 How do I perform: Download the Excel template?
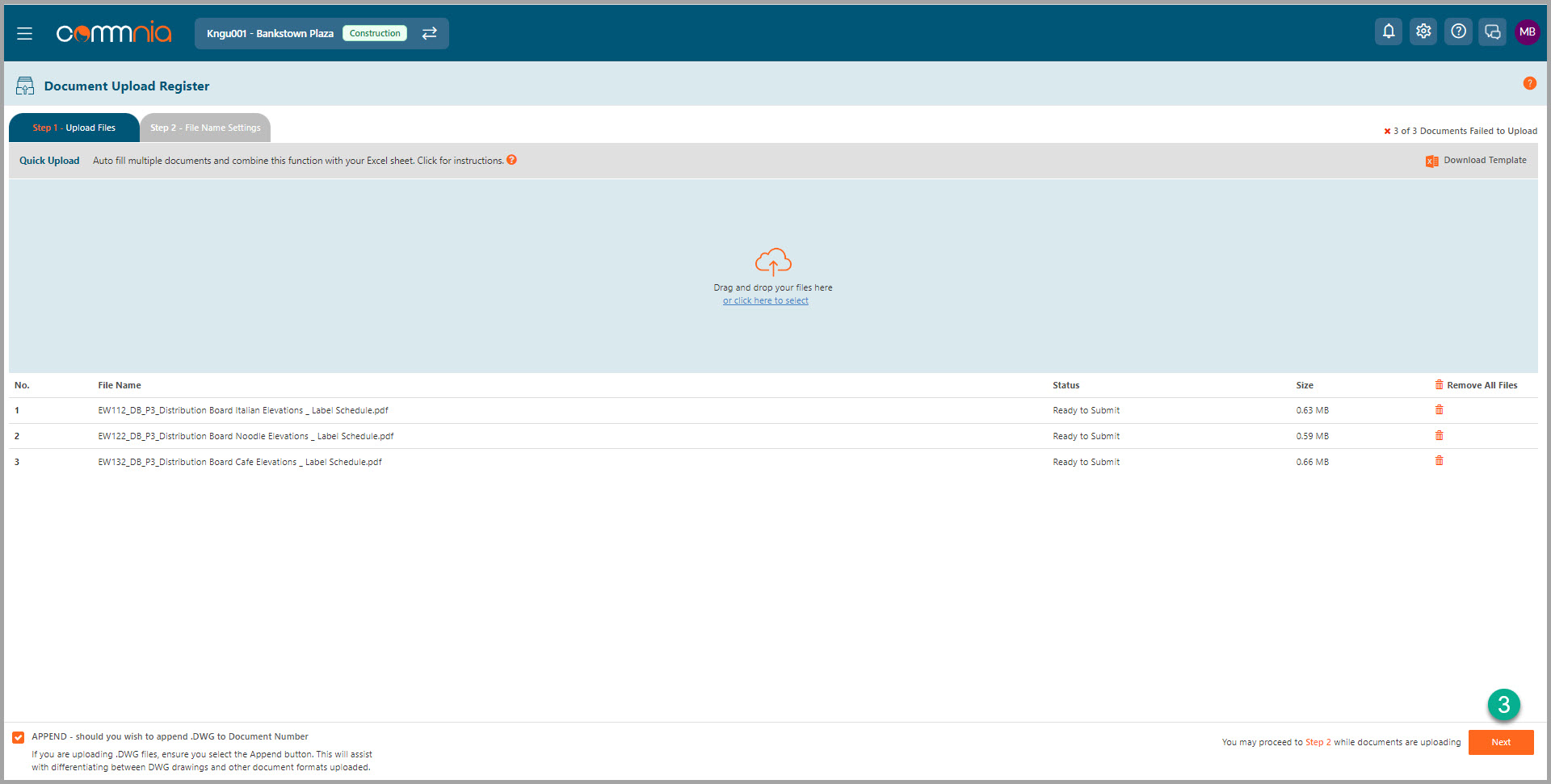click(1476, 161)
